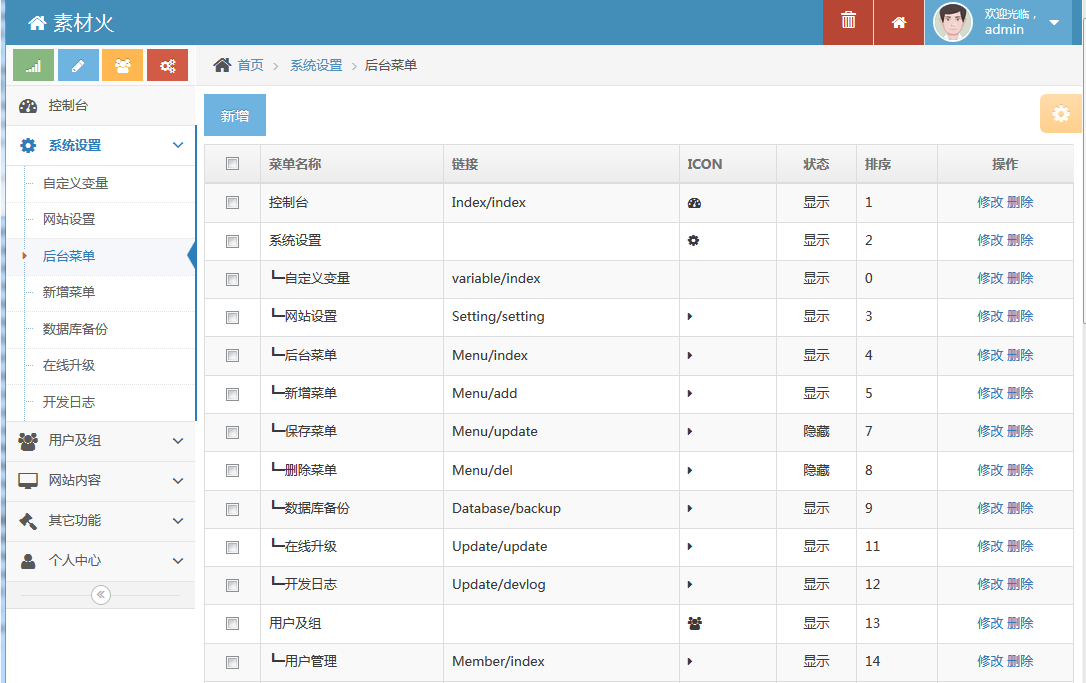Click Update/devlog link cell
Screen dimensions: 1086x683
coord(499,585)
